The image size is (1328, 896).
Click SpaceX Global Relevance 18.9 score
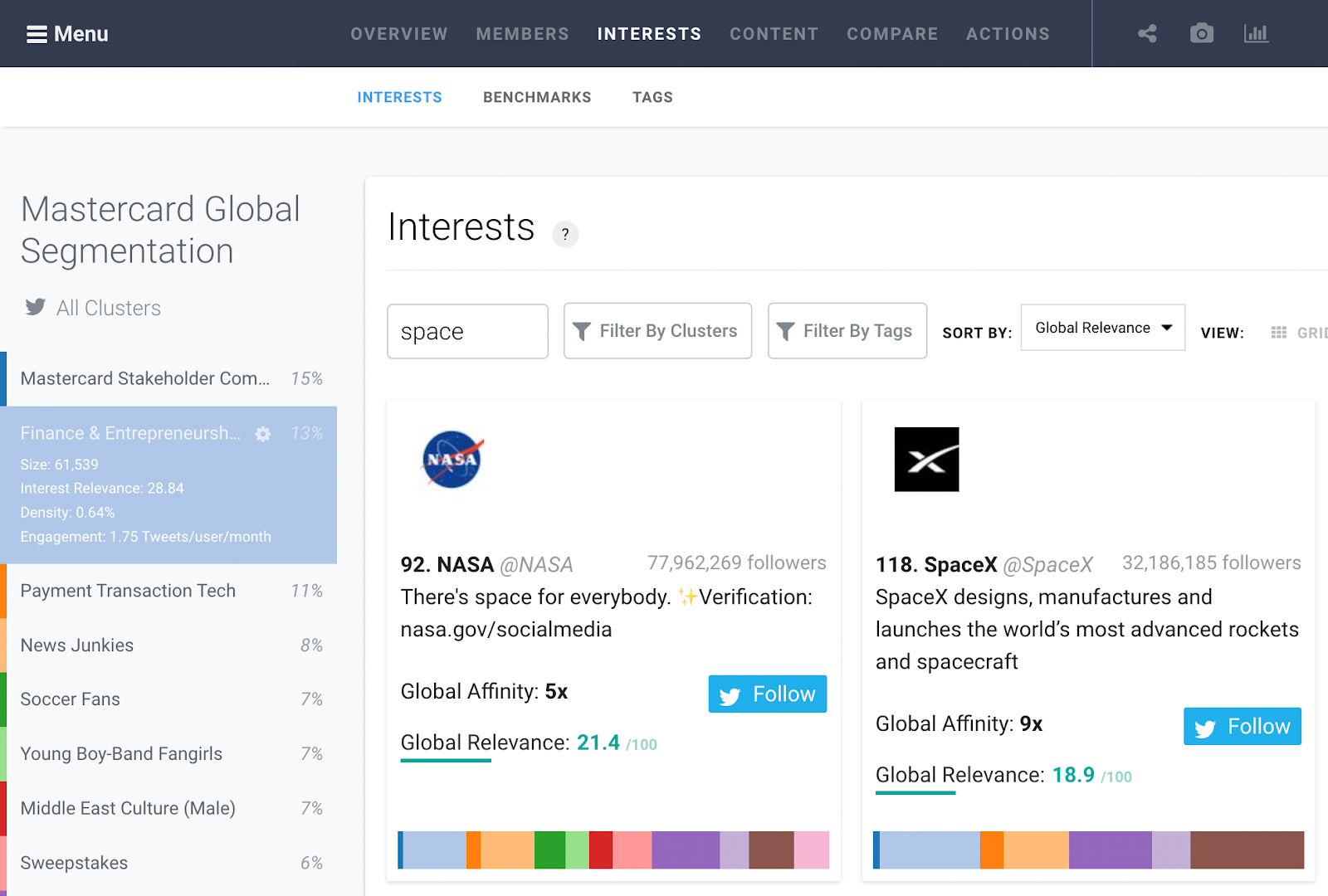1073,775
